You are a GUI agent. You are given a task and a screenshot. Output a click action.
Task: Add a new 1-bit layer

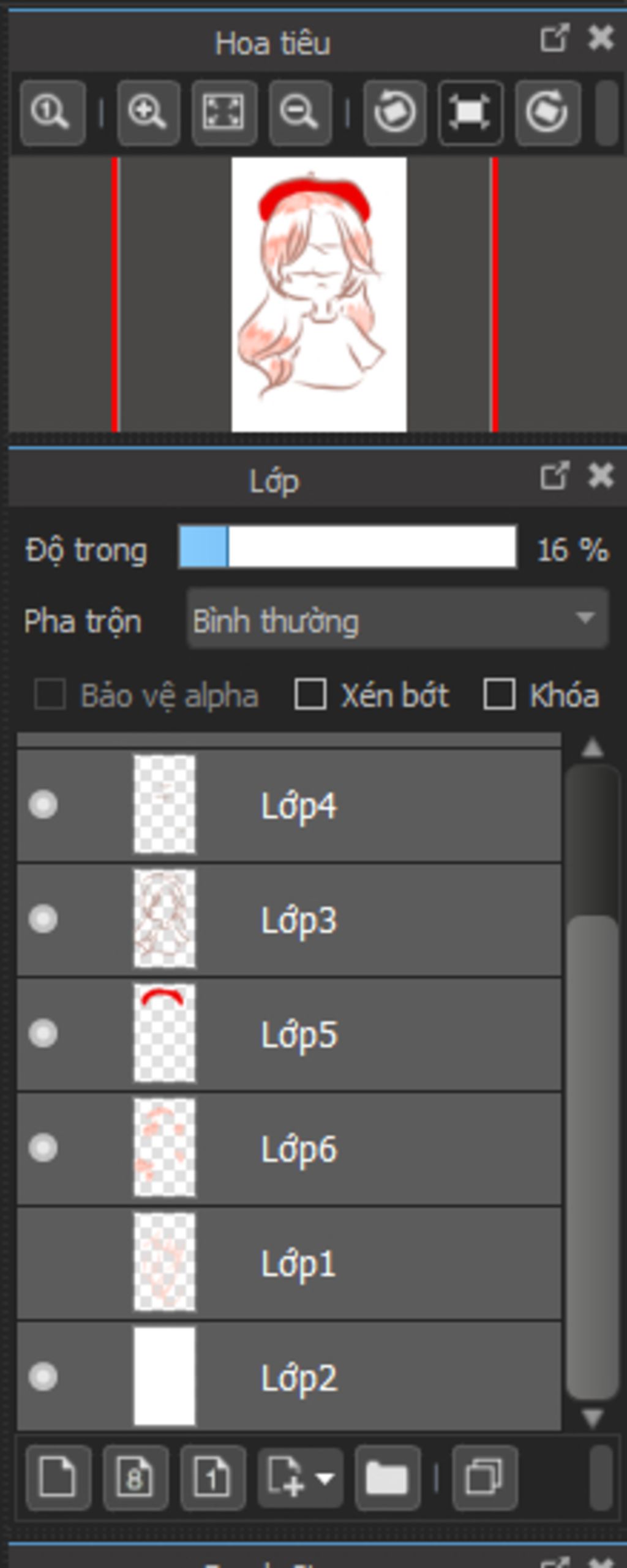(x=213, y=1478)
